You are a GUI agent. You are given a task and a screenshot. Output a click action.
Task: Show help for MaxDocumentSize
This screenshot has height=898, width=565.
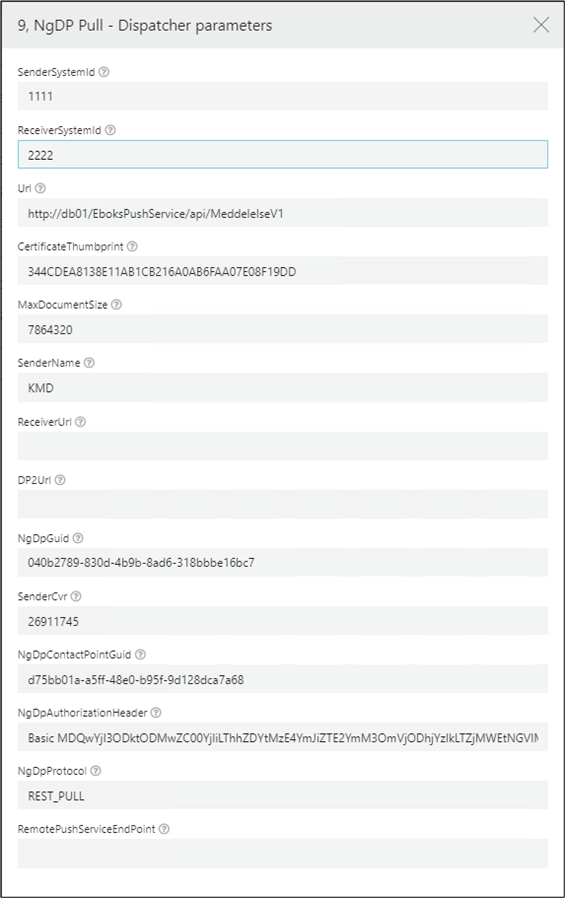116,305
